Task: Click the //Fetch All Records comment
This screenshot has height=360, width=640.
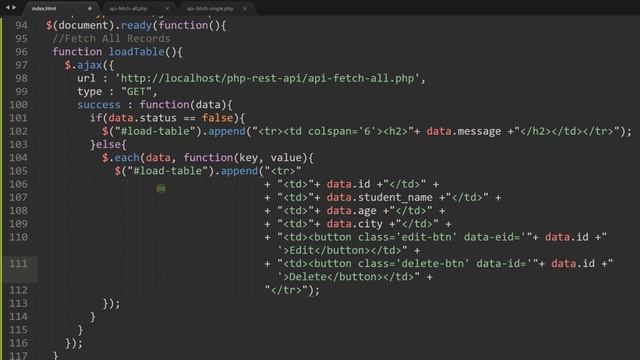Action: tap(111, 38)
